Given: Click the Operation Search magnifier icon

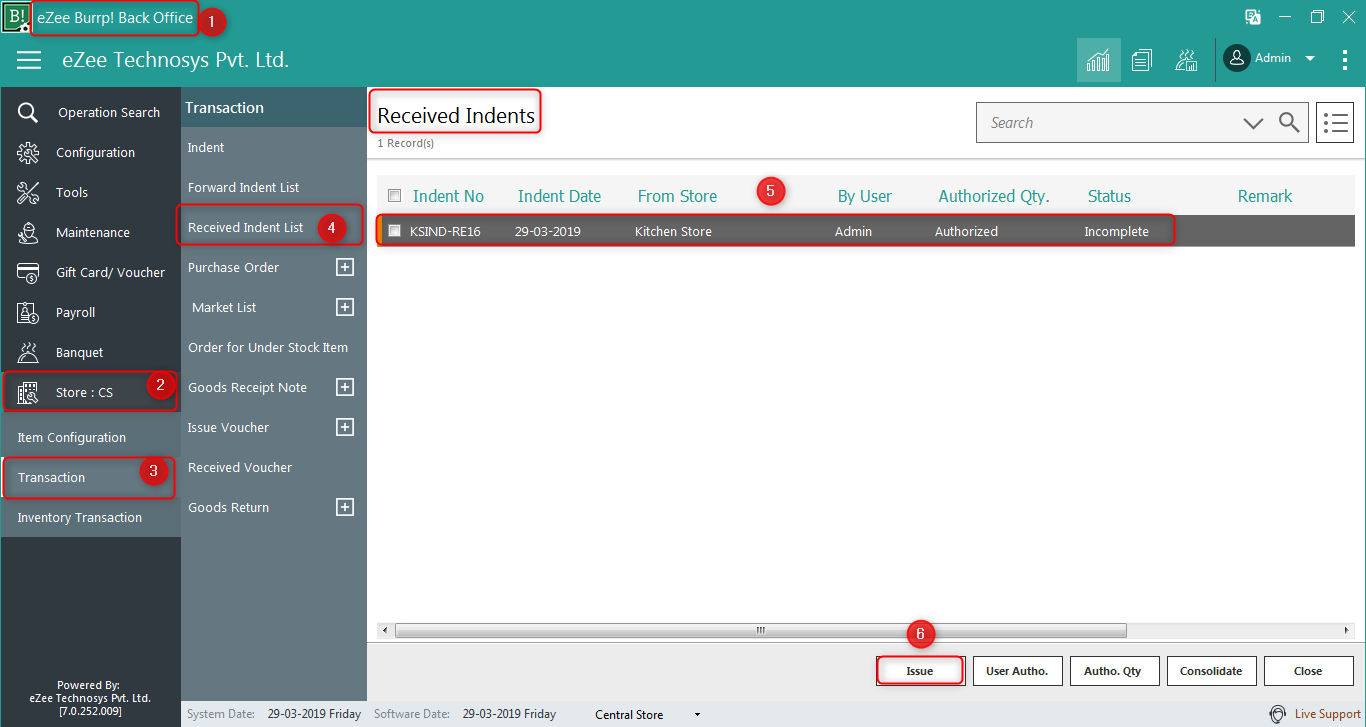Looking at the screenshot, I should [28, 112].
